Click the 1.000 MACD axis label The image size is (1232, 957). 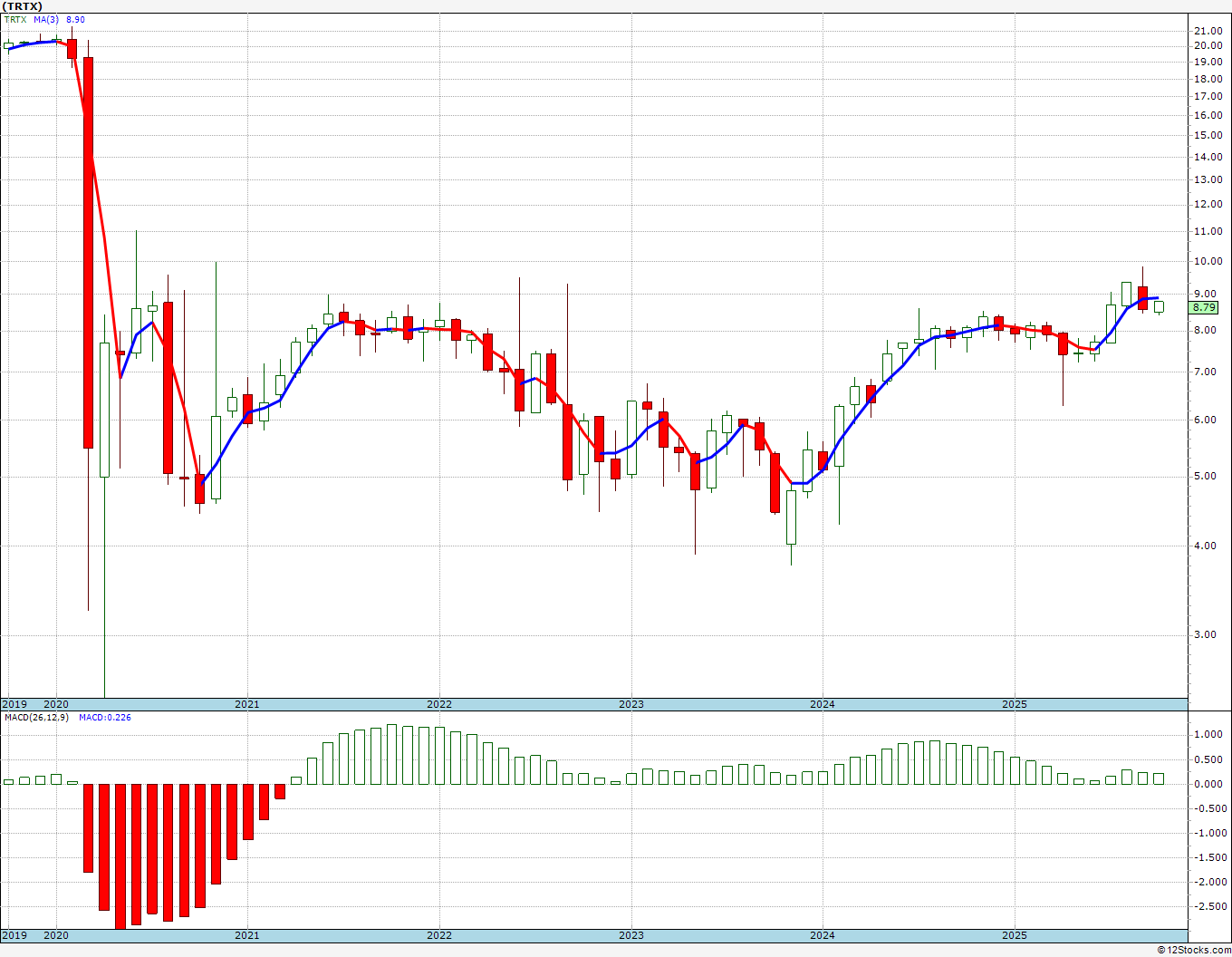[x=1208, y=734]
